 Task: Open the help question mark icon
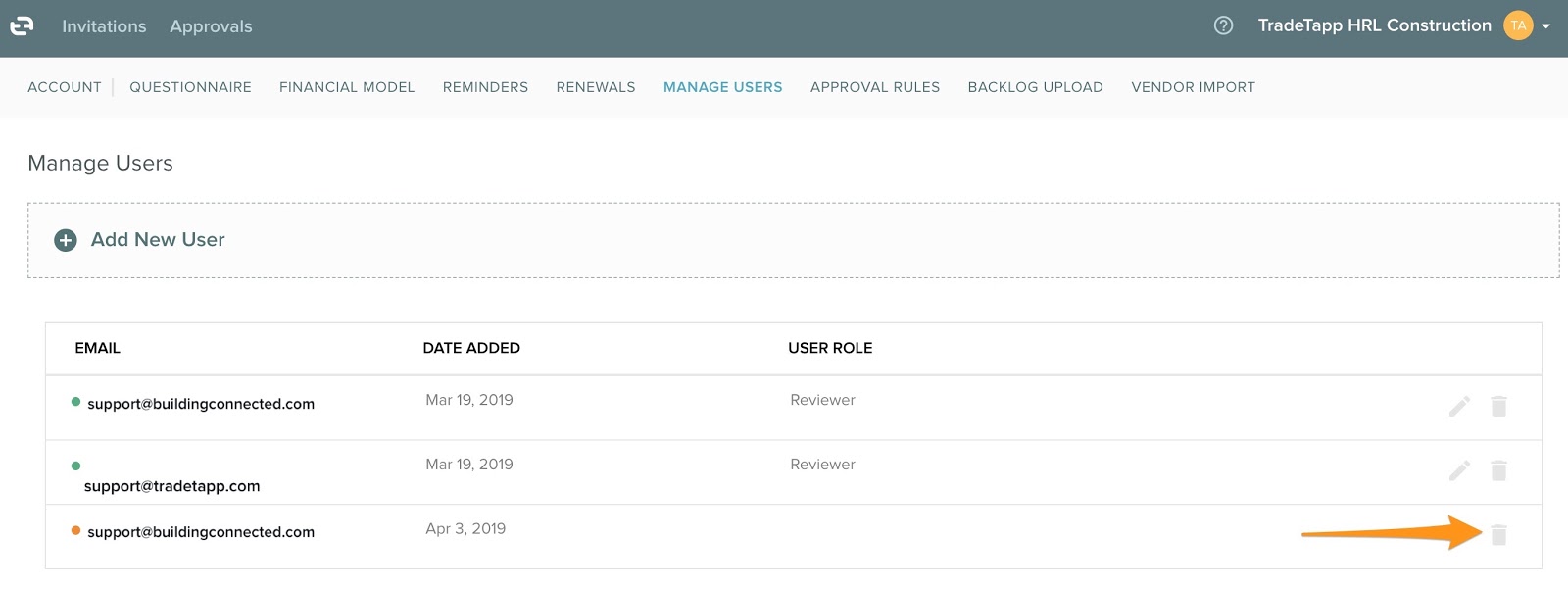click(x=1223, y=25)
